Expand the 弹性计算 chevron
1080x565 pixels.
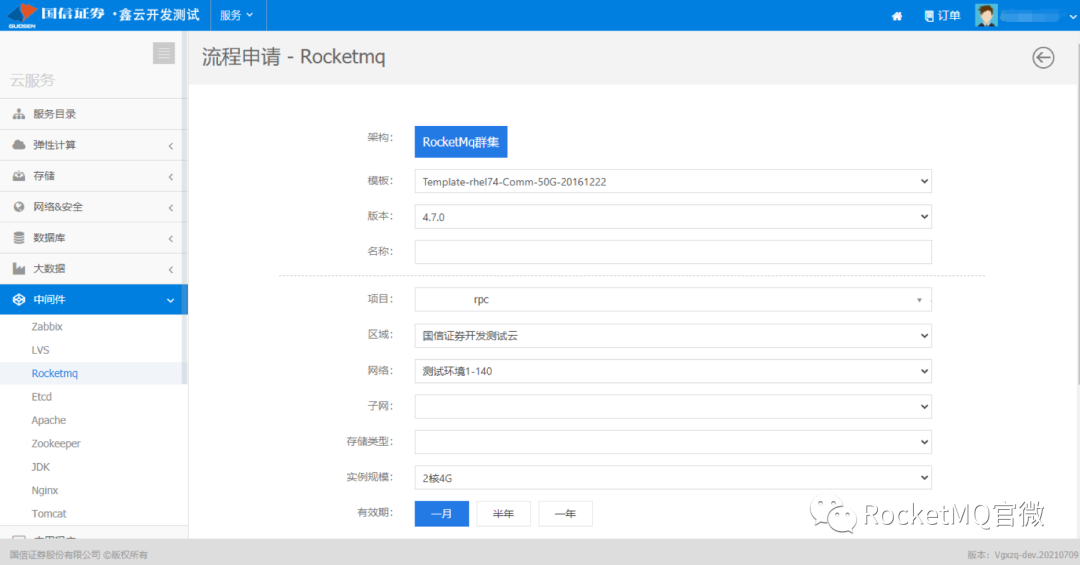171,145
